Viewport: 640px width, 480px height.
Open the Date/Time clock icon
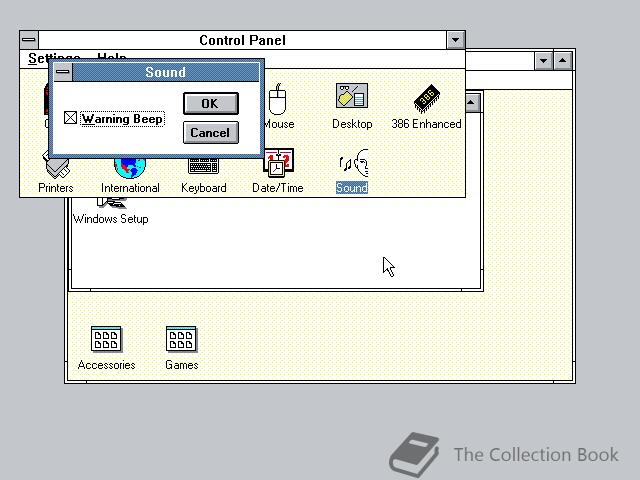[278, 163]
